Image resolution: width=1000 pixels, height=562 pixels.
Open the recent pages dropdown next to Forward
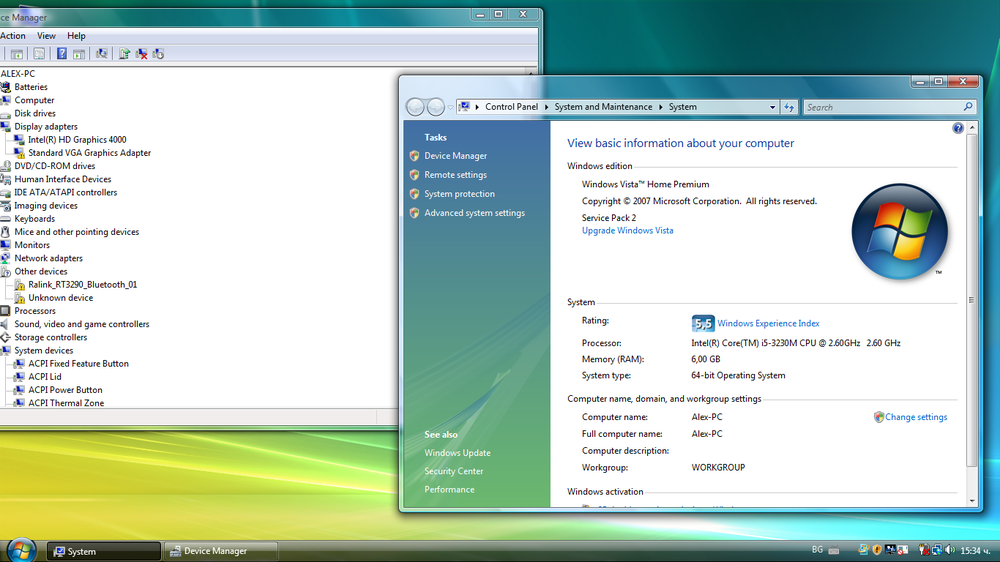[x=450, y=107]
